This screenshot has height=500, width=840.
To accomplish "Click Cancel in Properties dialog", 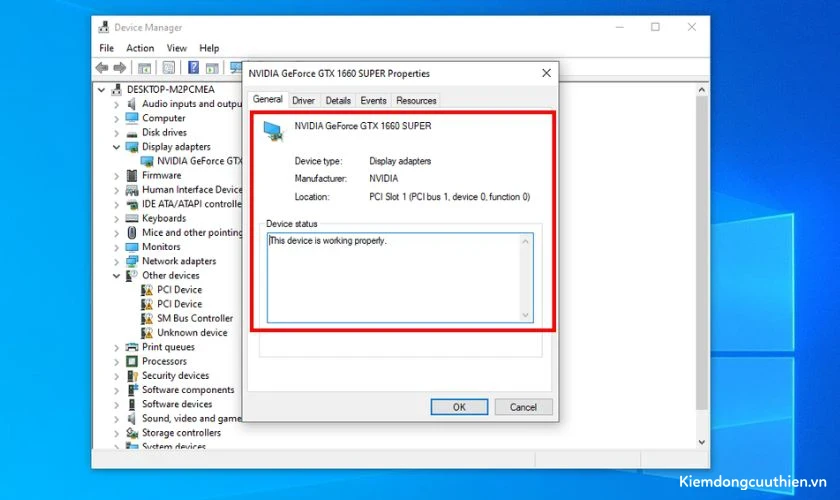I will (x=523, y=407).
